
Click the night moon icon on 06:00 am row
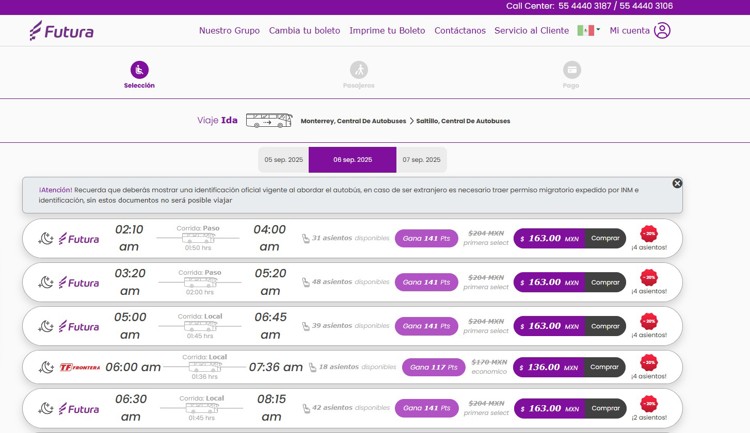[46, 367]
